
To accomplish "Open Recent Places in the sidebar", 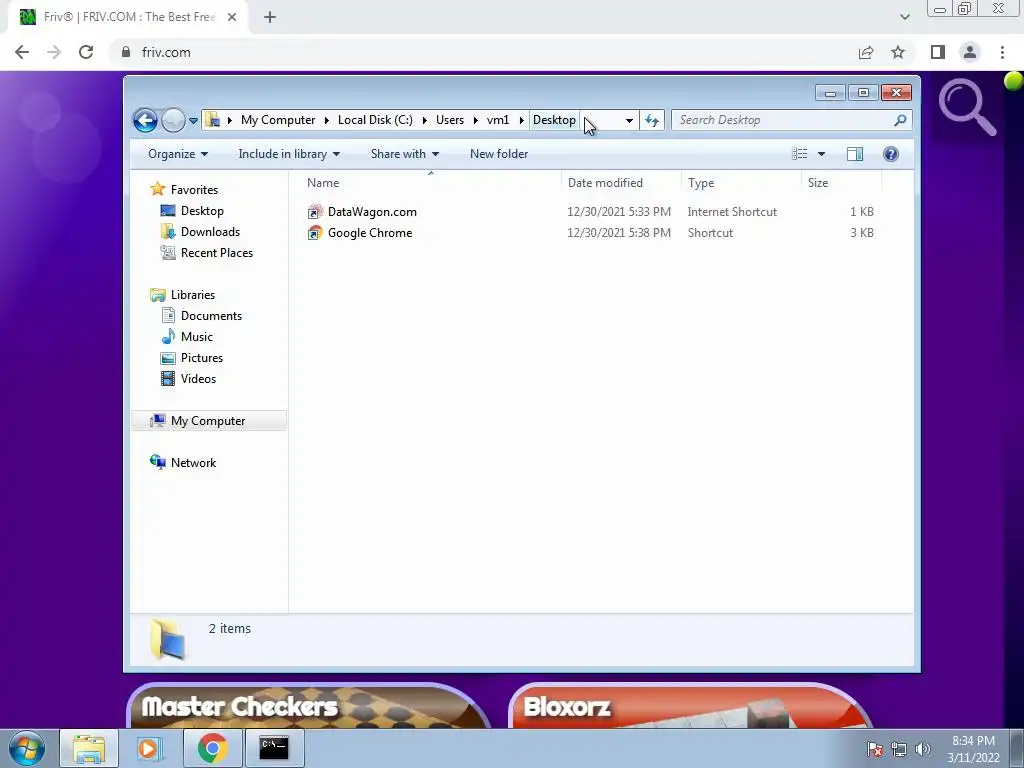I will pos(217,253).
